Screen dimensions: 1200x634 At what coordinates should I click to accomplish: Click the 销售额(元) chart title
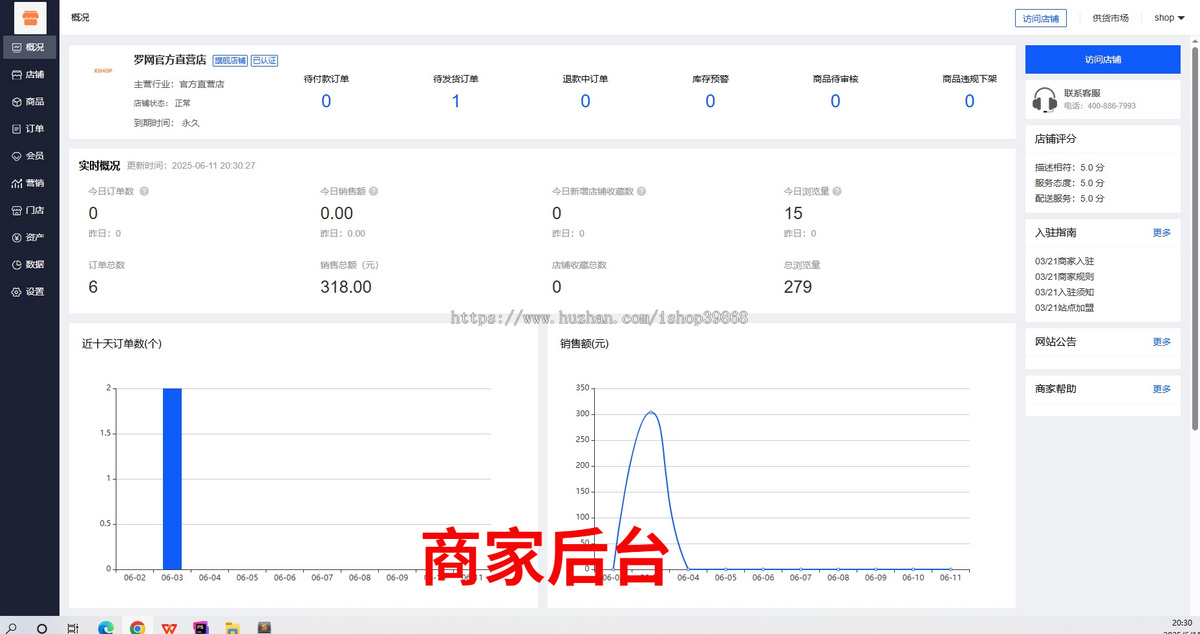[584, 344]
